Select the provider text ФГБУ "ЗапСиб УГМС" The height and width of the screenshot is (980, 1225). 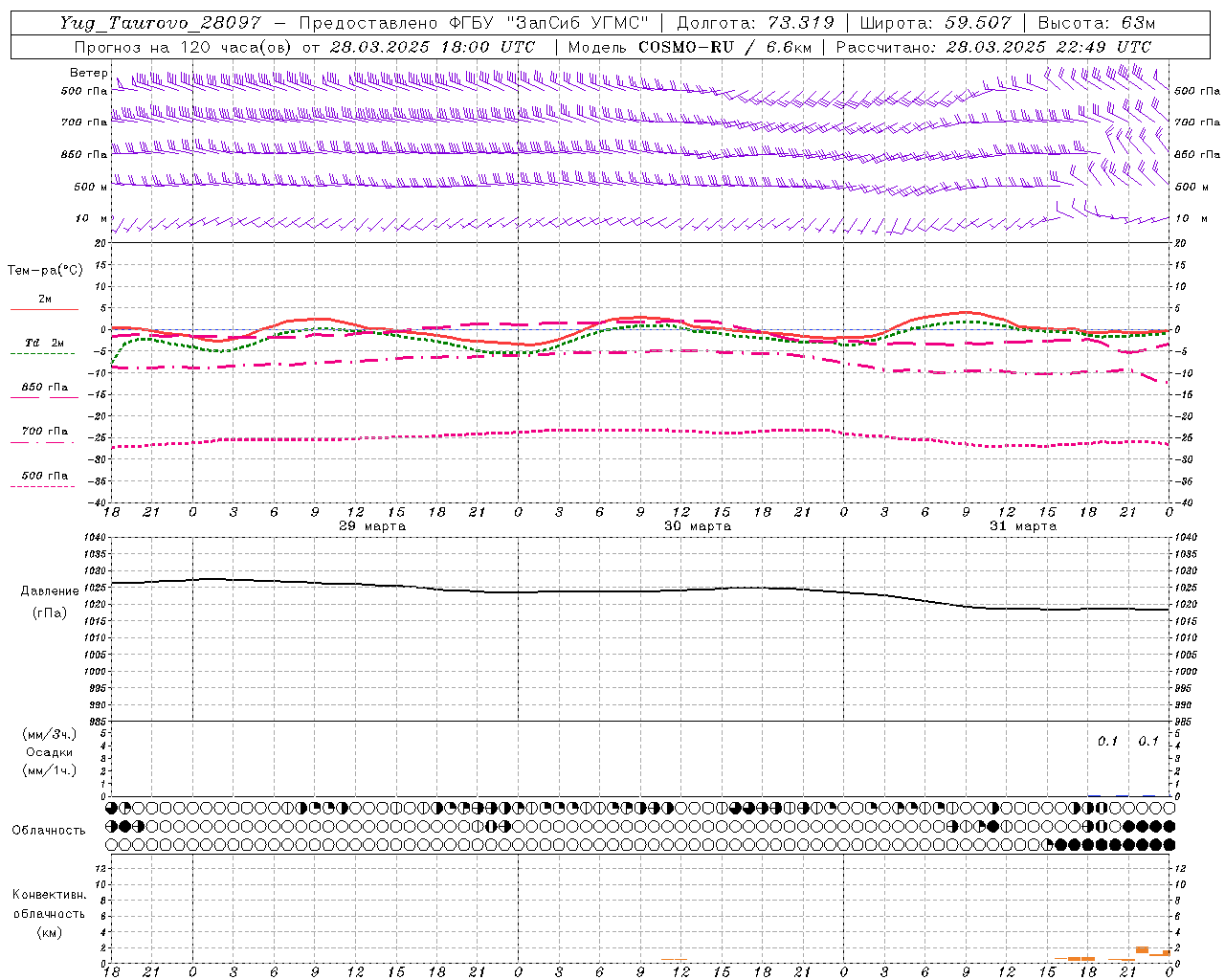[x=548, y=23]
